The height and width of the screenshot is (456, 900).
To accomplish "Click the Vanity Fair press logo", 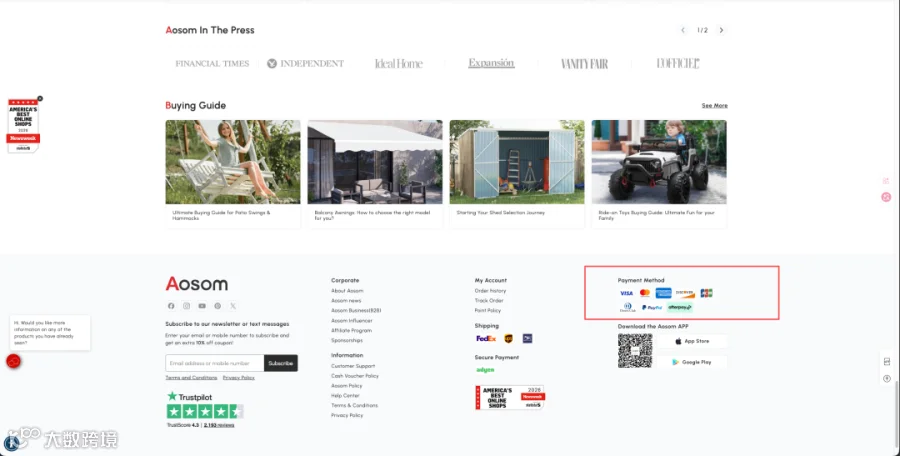I will tap(584, 64).
